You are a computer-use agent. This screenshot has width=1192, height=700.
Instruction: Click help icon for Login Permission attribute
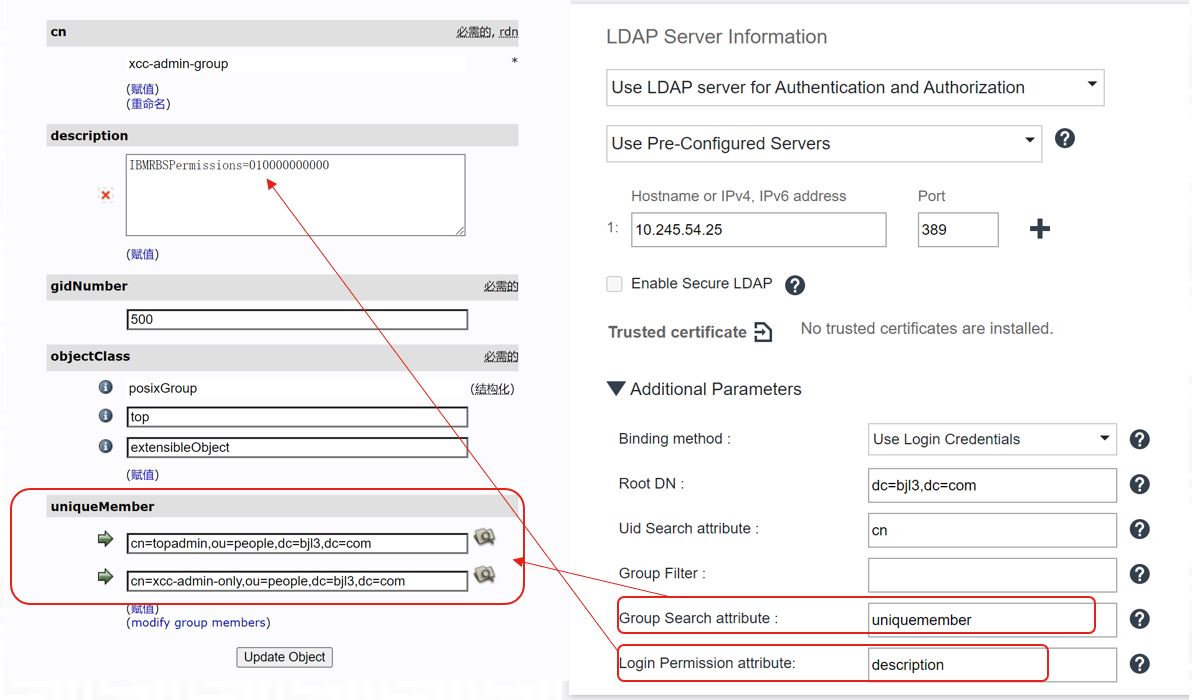coord(1139,664)
